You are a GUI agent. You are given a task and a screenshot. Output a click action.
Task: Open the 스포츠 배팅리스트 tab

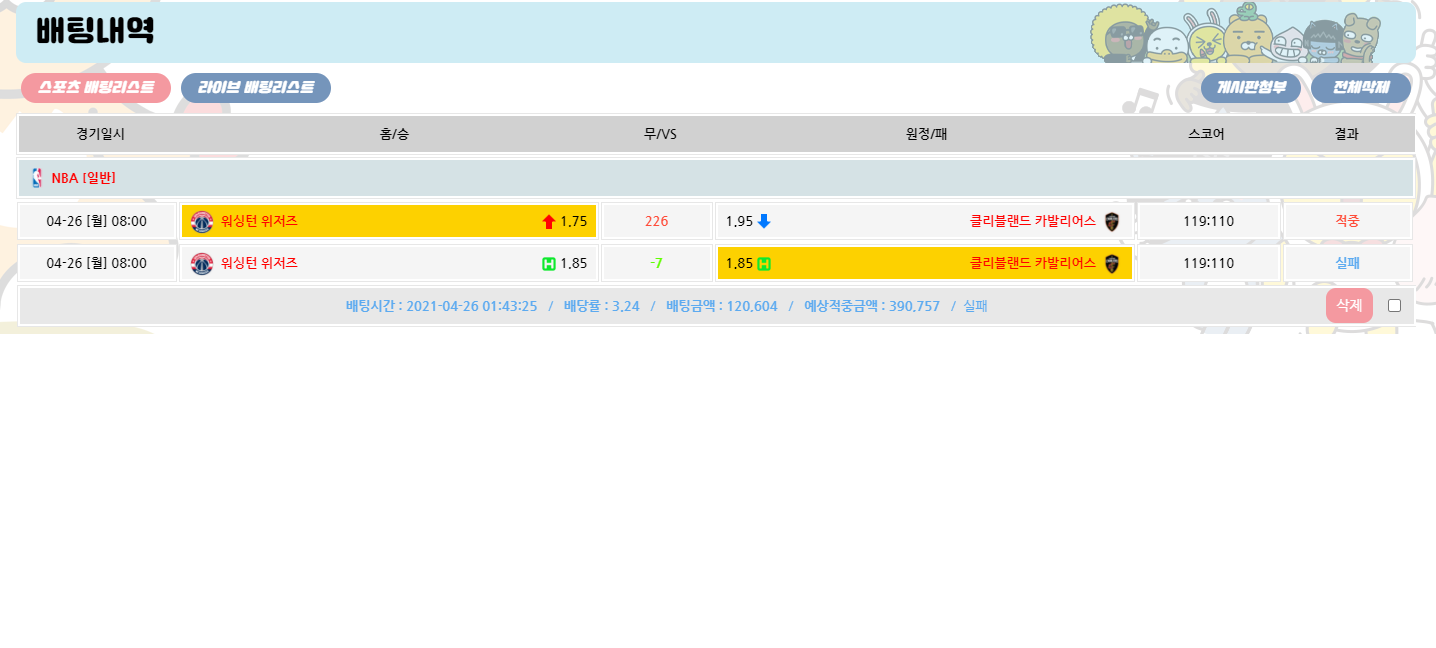(96, 88)
